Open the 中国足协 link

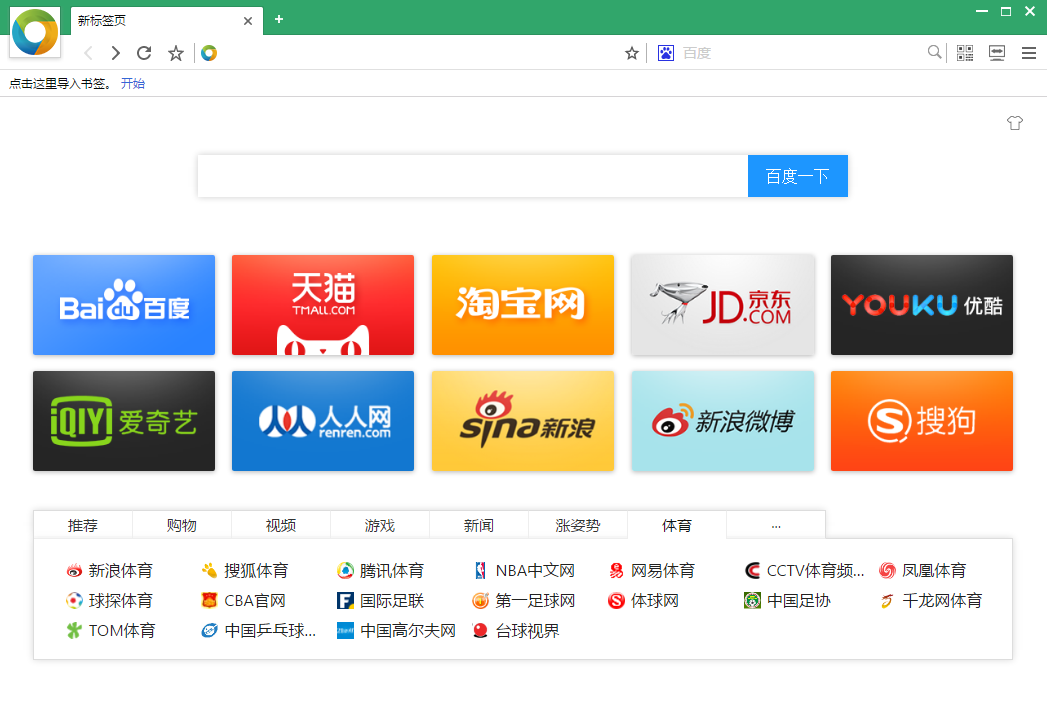click(x=787, y=601)
